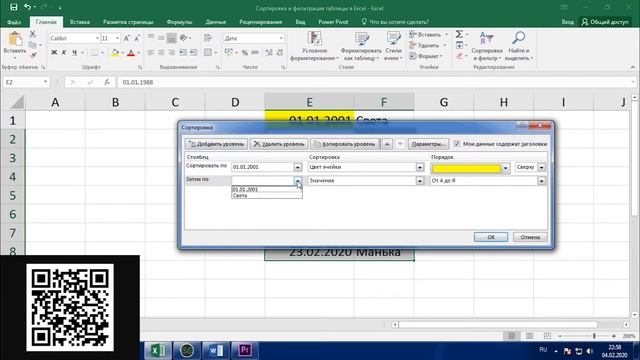Click 'Параметры...' button in Sort dialog

[x=428, y=144]
